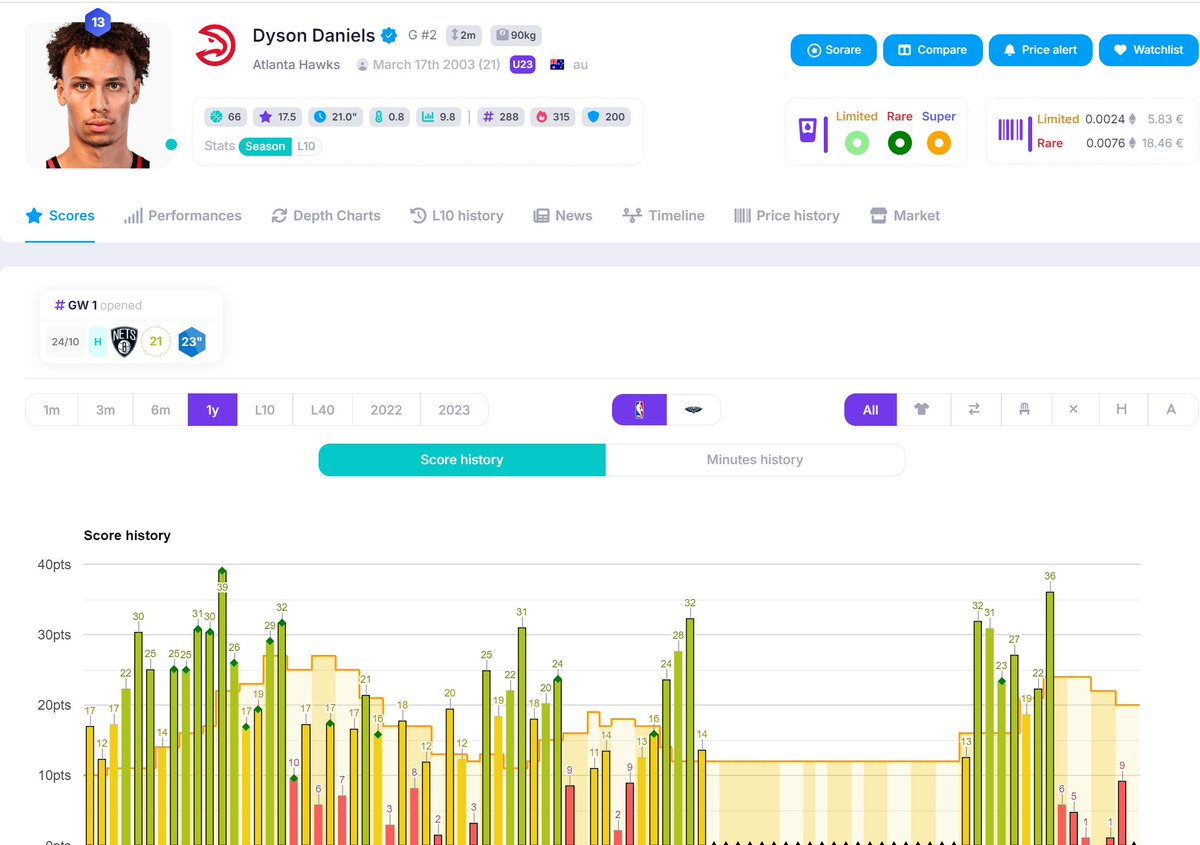Viewport: 1200px width, 845px height.
Task: Open the Performances tab
Action: pos(183,216)
